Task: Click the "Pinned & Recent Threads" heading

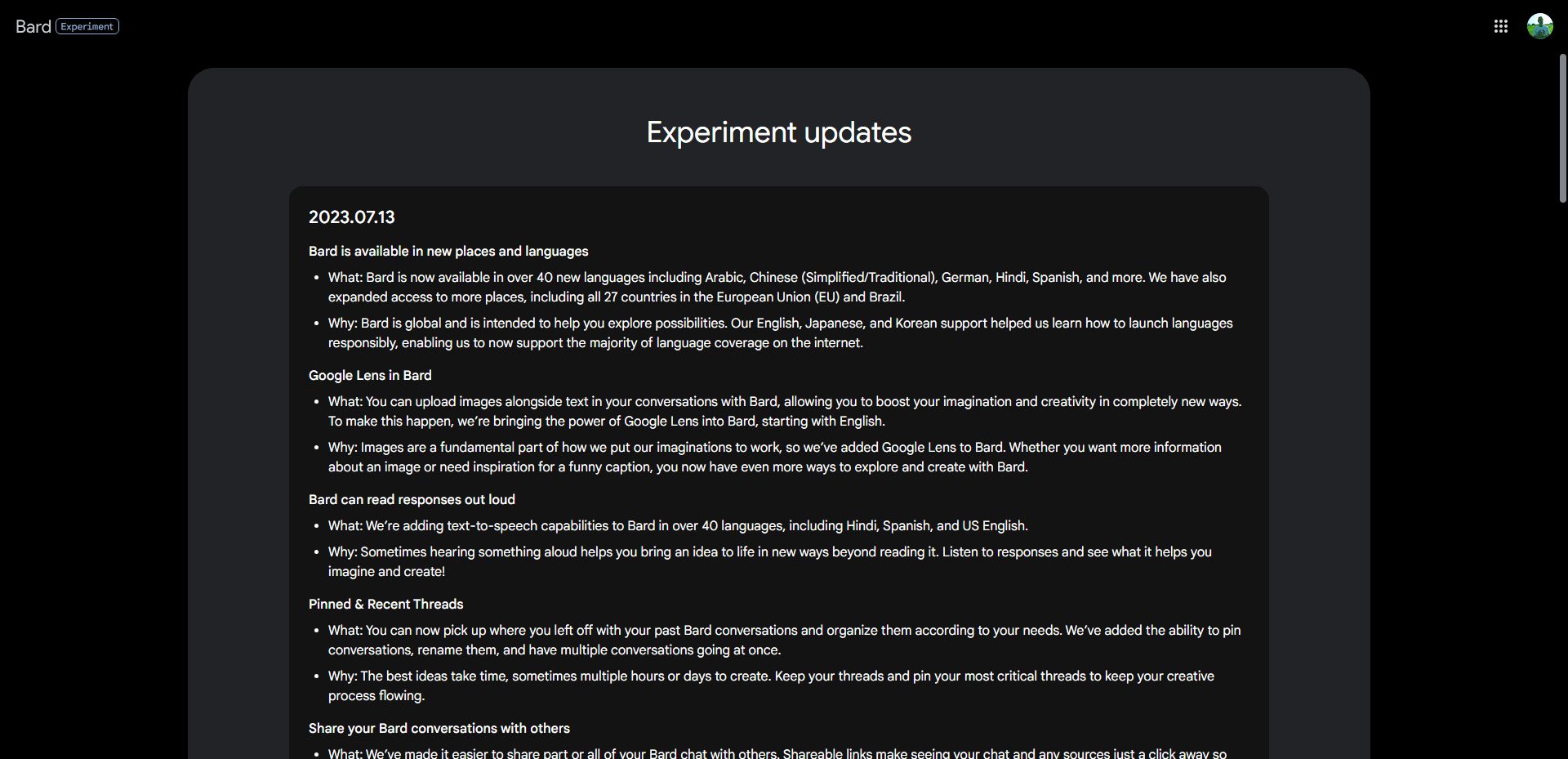Action: (385, 605)
